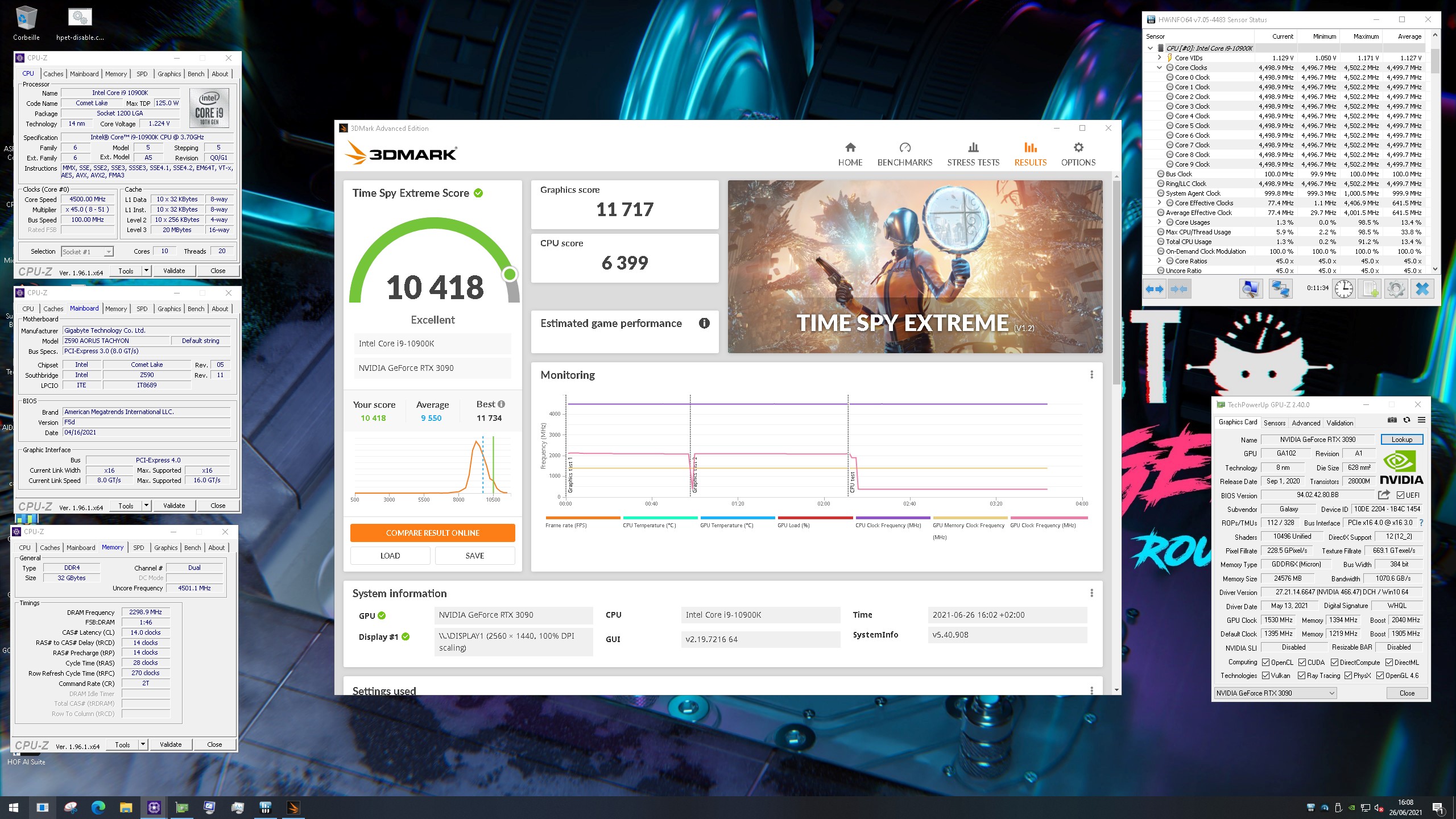Click Validate in the top CPU-Z window
Image resolution: width=1456 pixels, height=819 pixels.
pyautogui.click(x=174, y=271)
